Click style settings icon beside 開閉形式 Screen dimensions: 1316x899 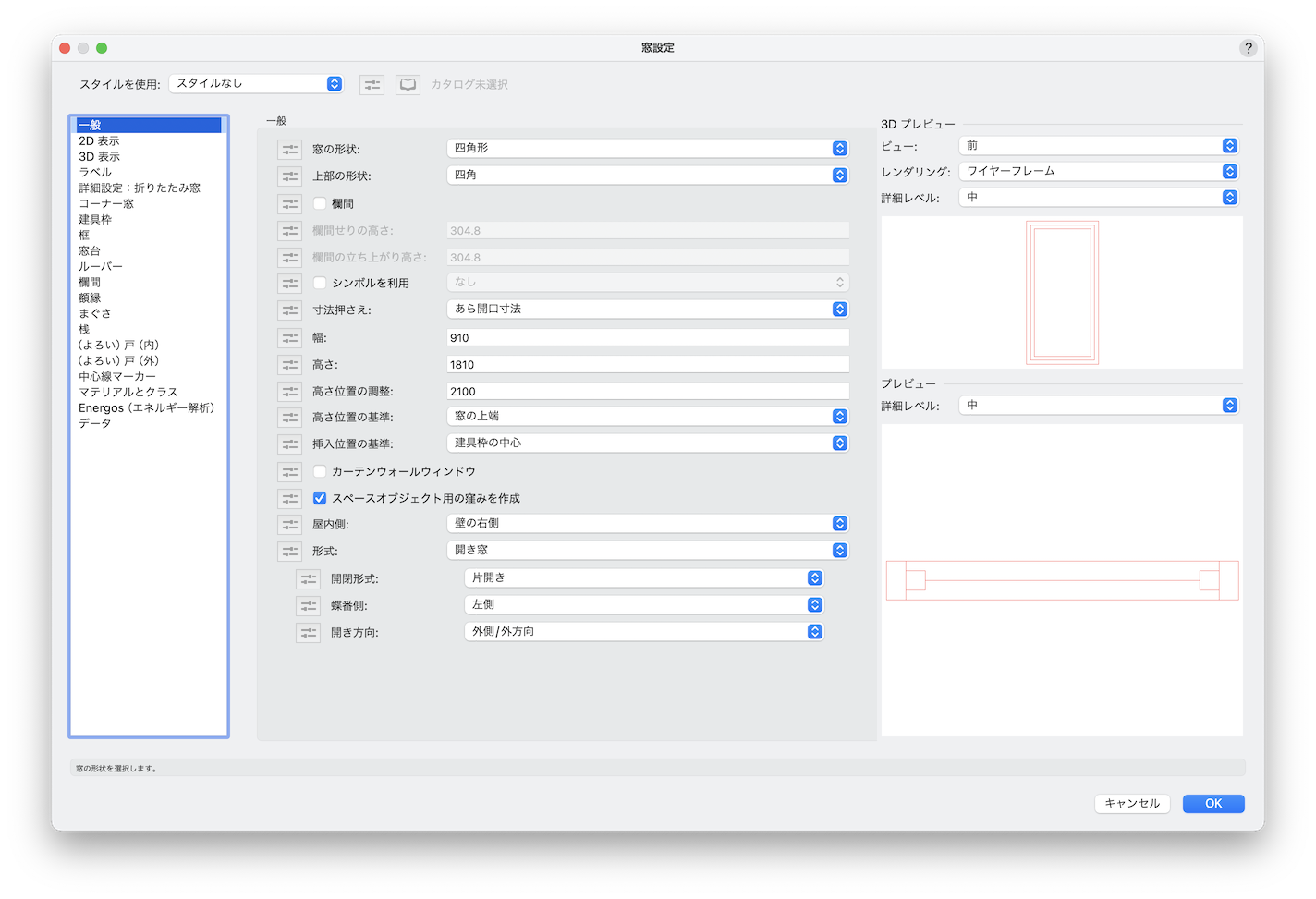pos(308,579)
